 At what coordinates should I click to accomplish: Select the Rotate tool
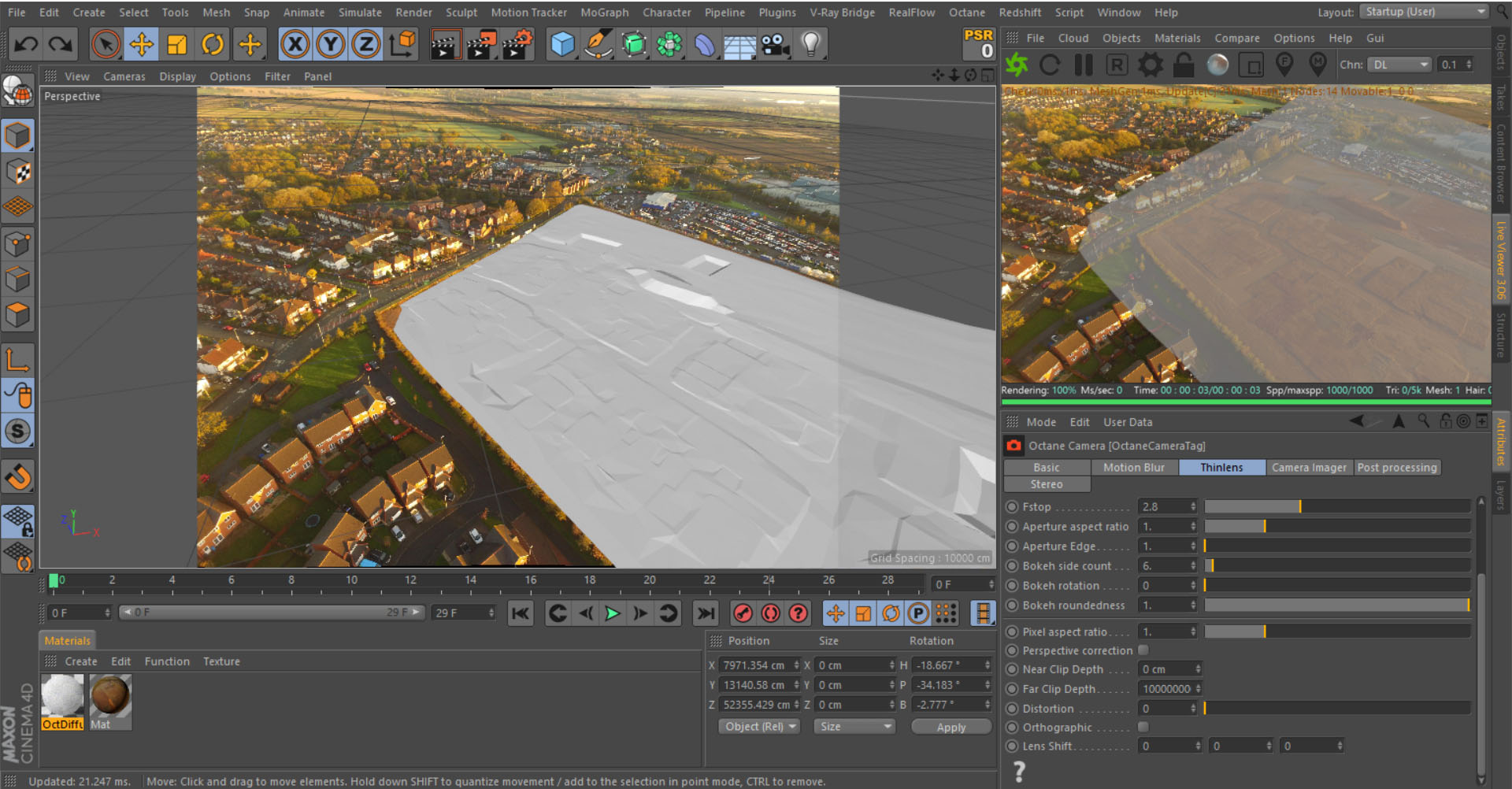(x=212, y=44)
